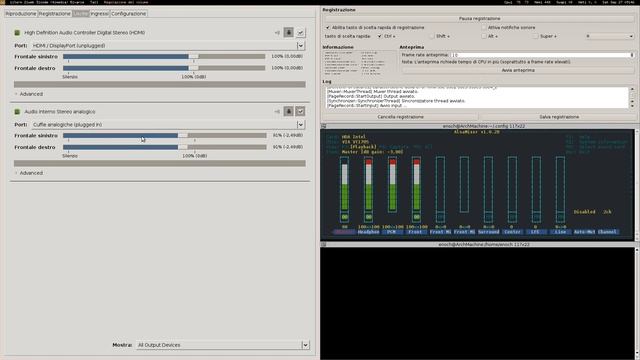The image size is (640, 360).
Task: Click the Avvia anteprima button
Action: point(518,70)
